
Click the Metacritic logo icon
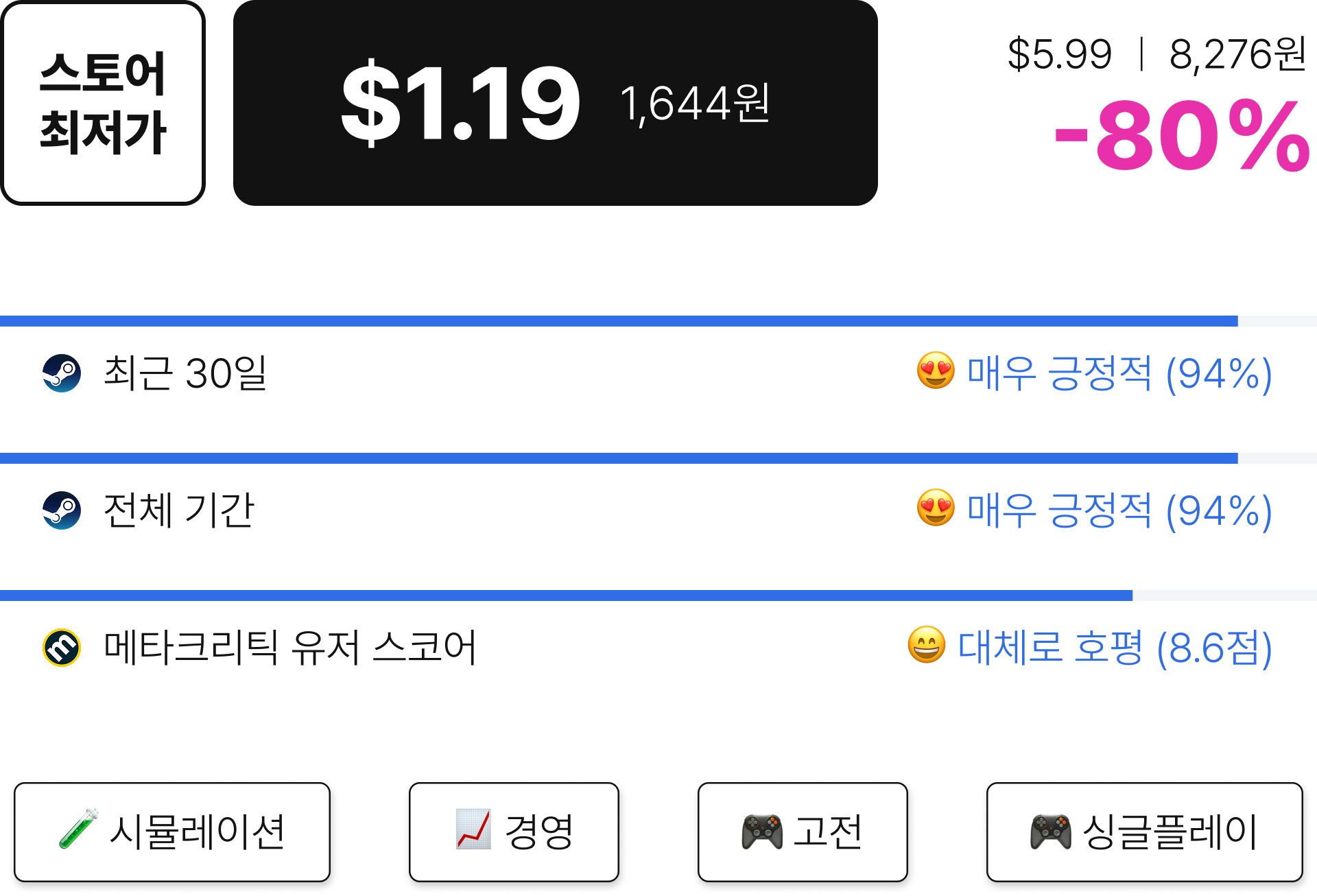(62, 648)
